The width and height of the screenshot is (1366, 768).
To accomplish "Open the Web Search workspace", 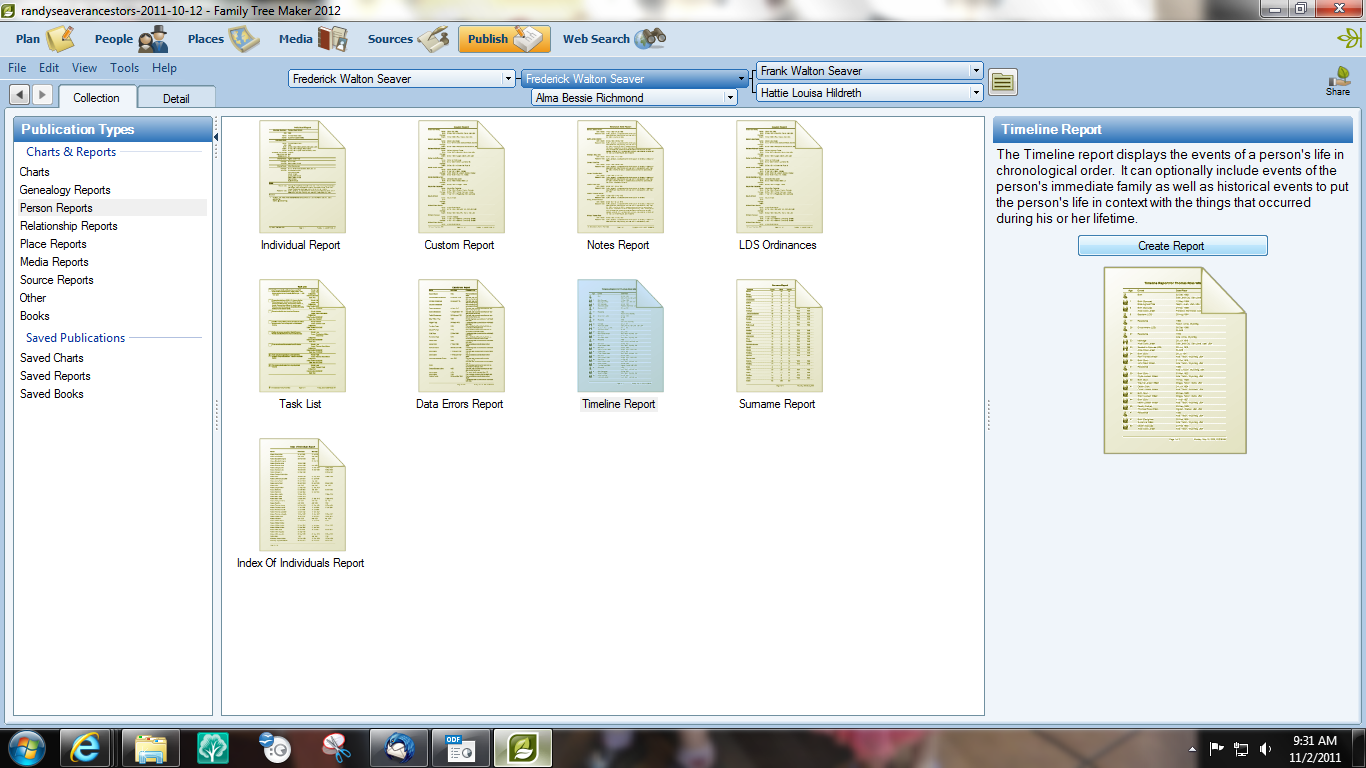I will click(x=613, y=39).
